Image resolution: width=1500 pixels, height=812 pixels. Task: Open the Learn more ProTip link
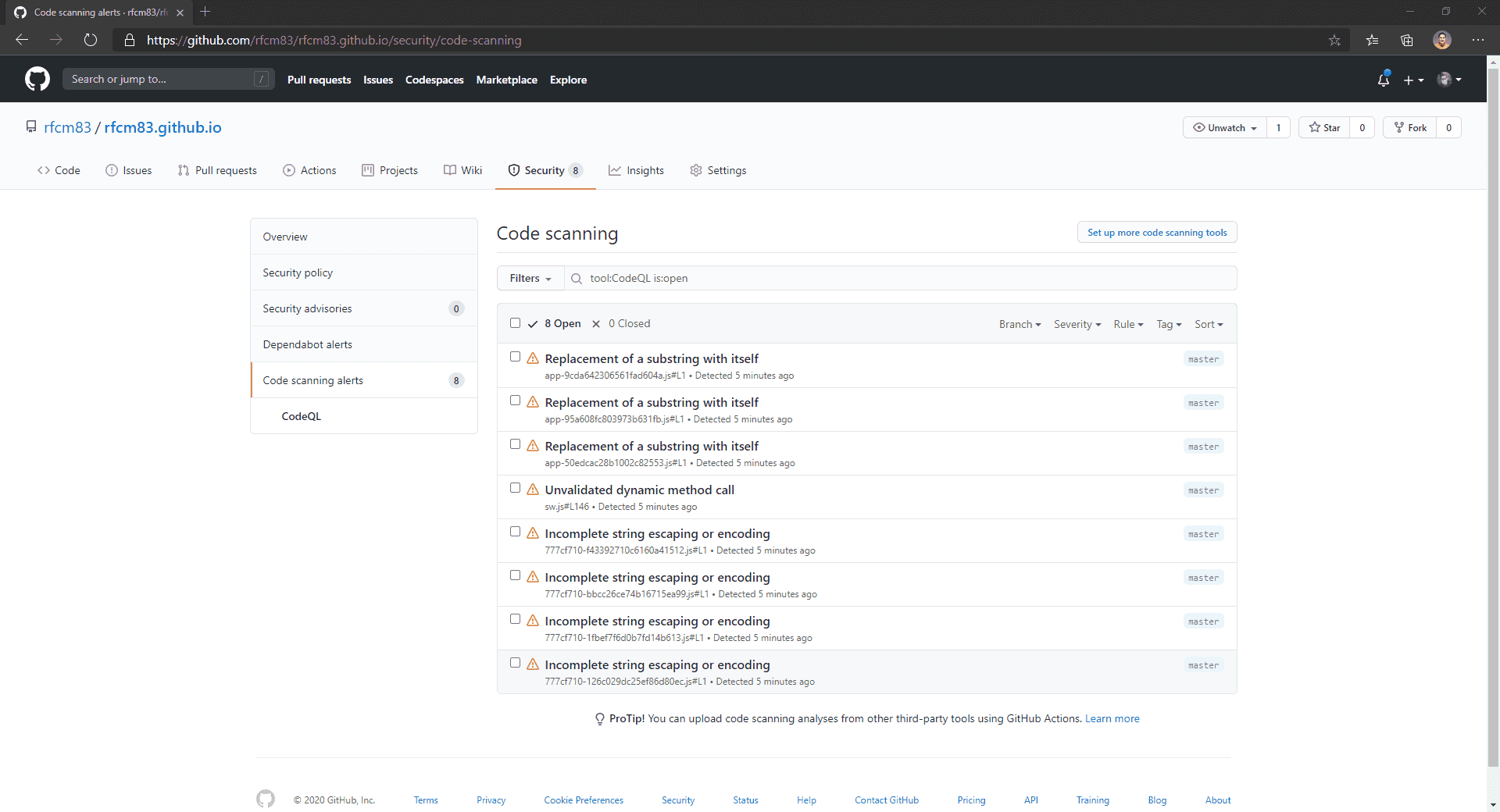point(1112,718)
